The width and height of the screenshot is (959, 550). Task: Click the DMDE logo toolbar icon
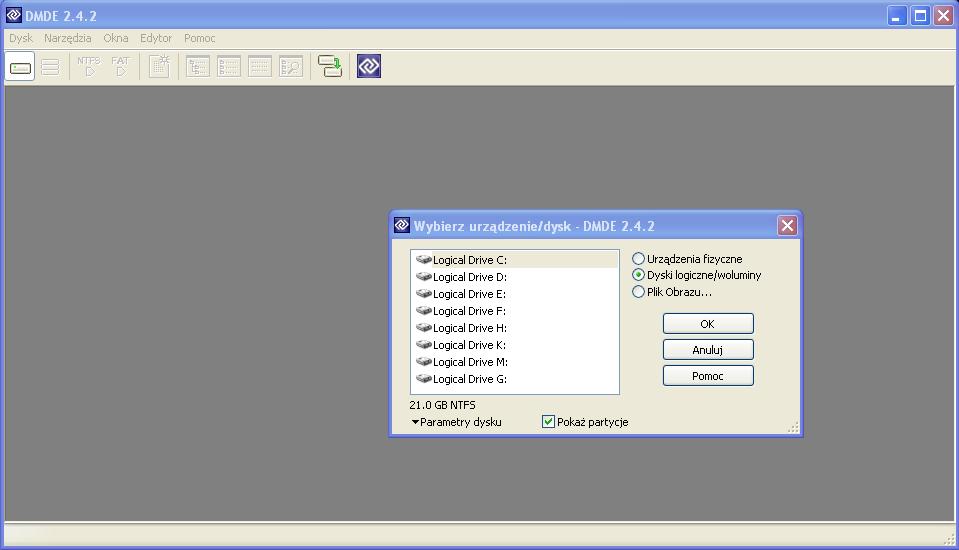pos(369,66)
